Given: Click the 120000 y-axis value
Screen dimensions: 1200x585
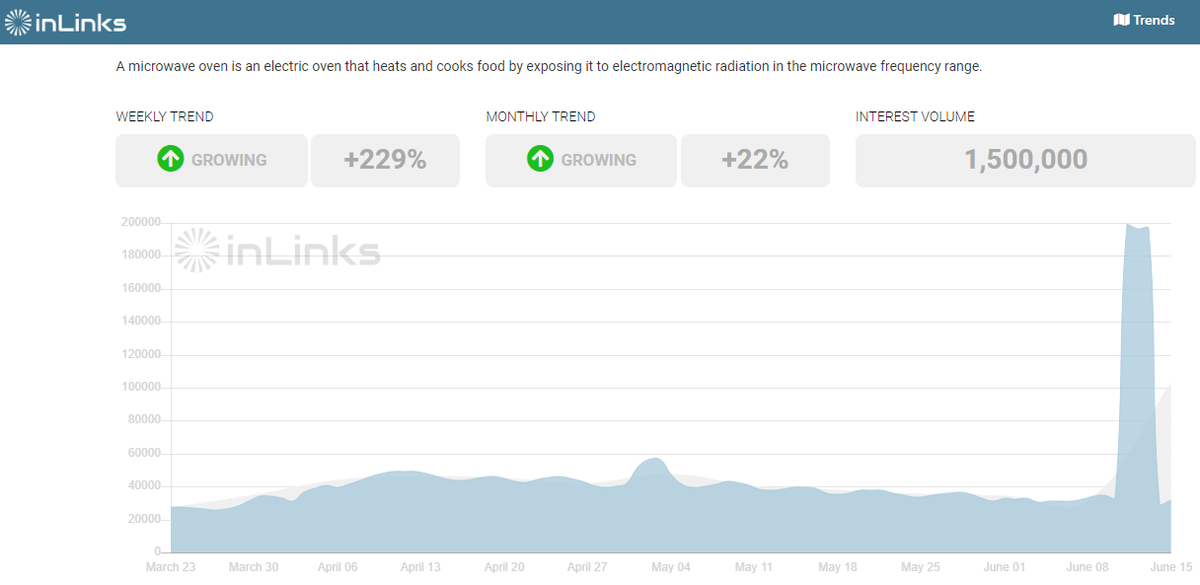Looking at the screenshot, I should click(141, 354).
